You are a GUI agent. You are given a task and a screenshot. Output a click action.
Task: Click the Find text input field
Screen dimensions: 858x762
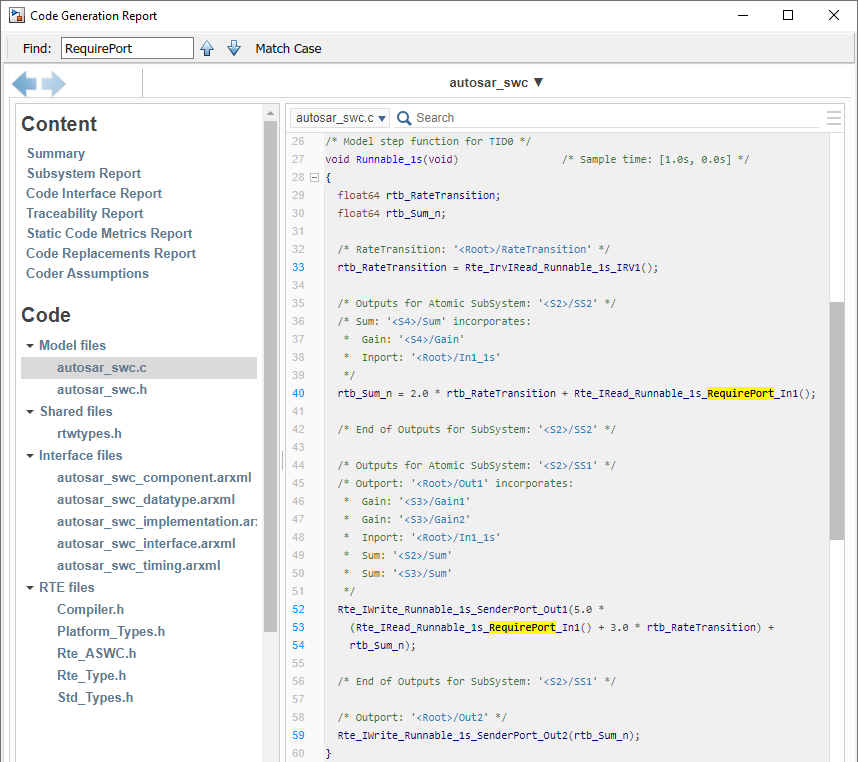pos(127,48)
